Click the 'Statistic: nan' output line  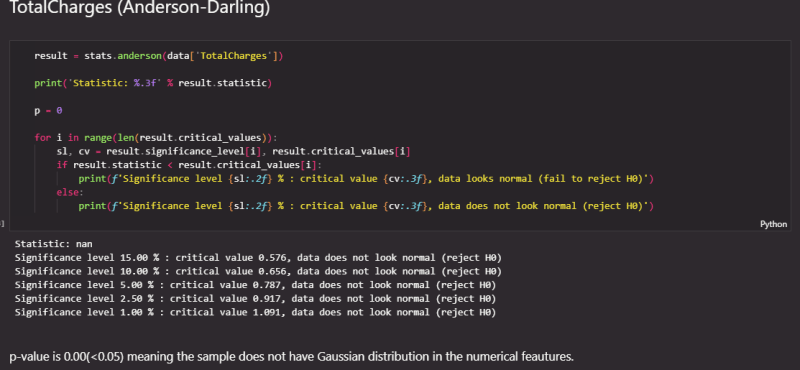coord(54,244)
